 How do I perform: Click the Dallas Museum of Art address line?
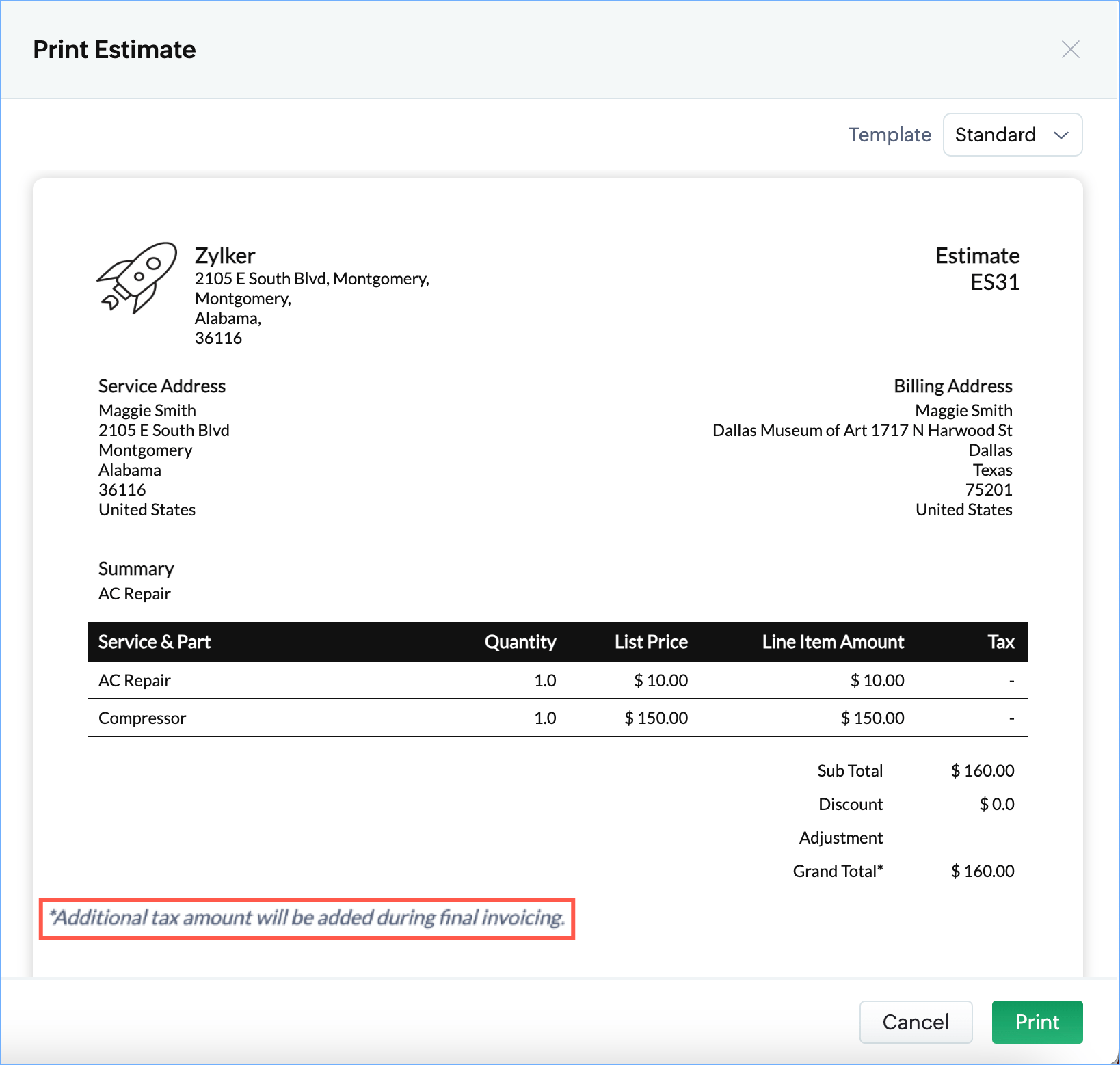coord(862,430)
